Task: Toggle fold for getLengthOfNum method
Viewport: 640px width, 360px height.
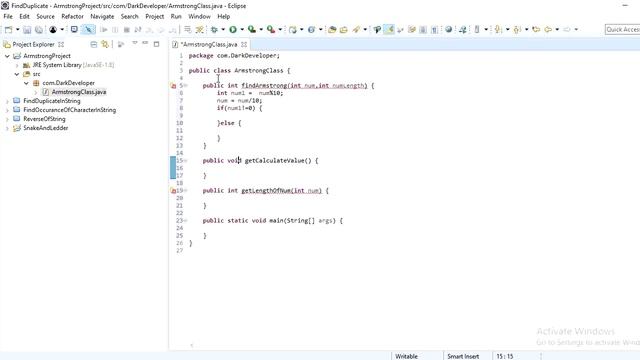Action: (x=186, y=191)
